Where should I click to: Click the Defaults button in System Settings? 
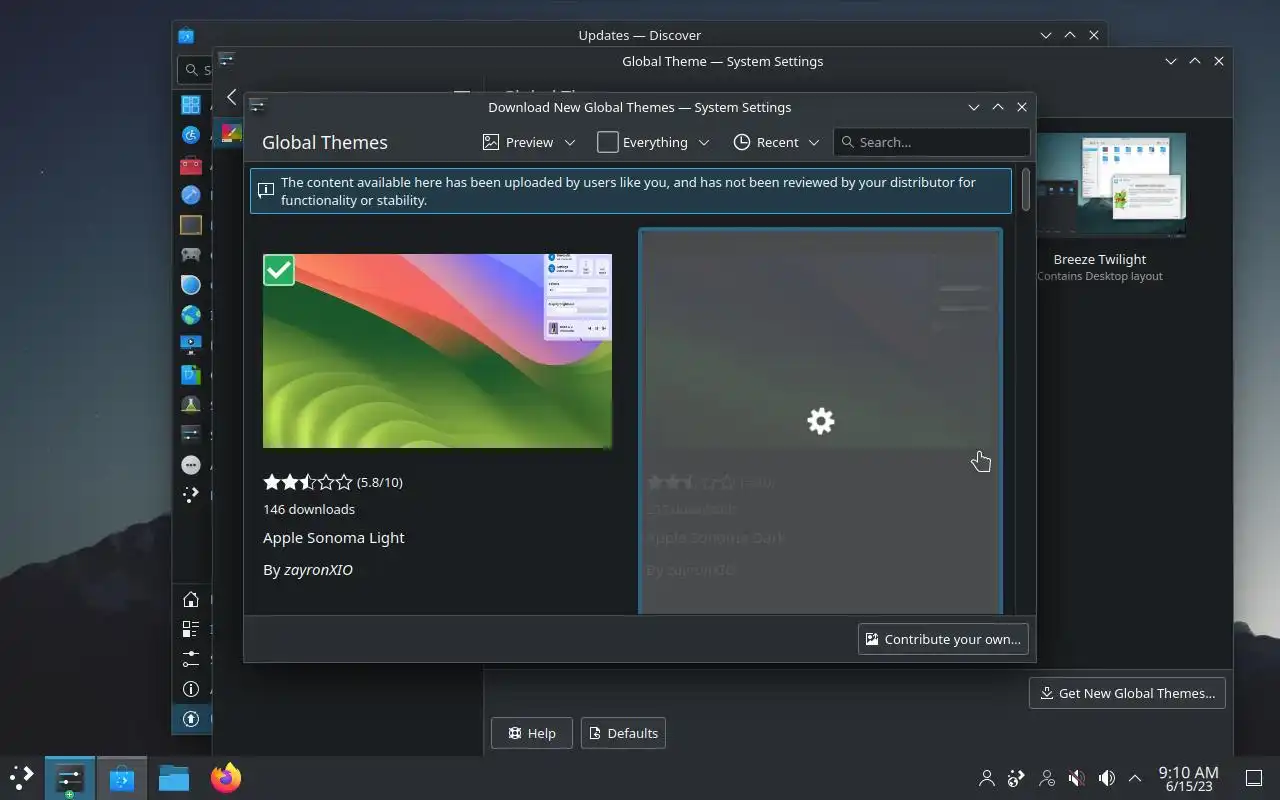[x=623, y=733]
